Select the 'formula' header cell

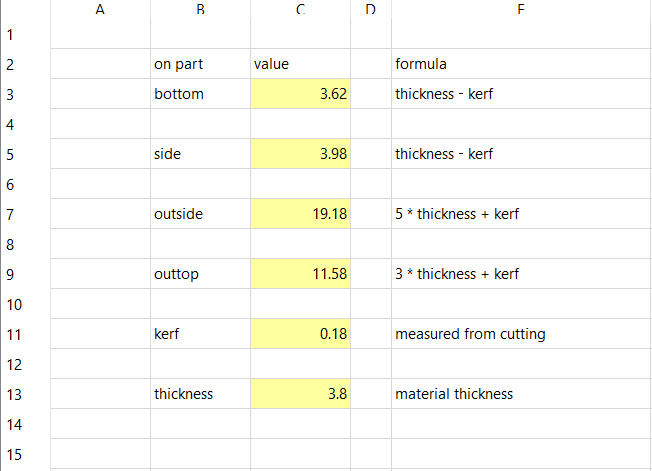pyautogui.click(x=520, y=64)
